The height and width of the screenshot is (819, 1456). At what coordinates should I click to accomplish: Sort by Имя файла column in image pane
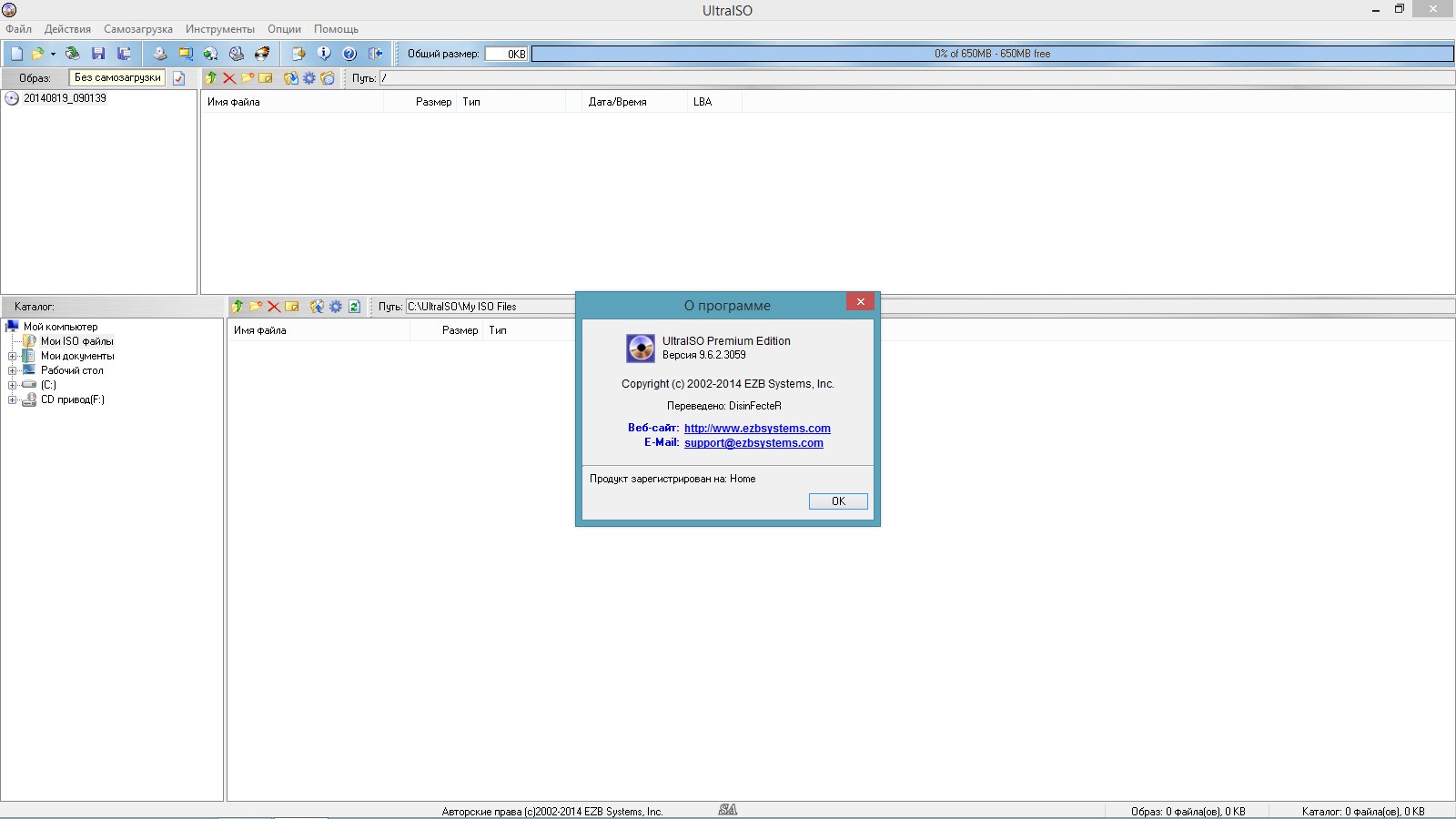(x=292, y=102)
